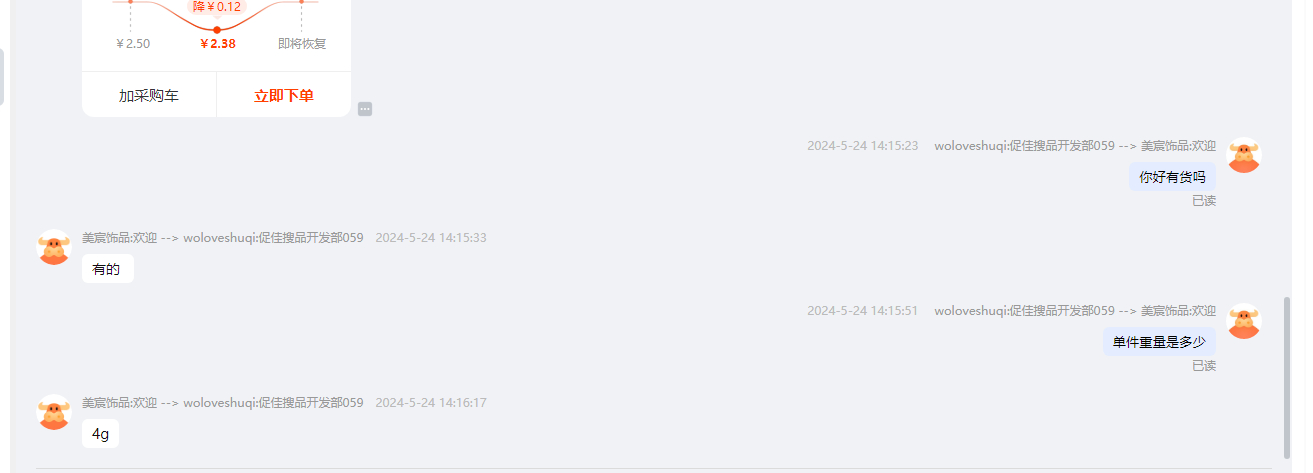
Task: Select the 有的 reply bubble
Action: click(x=107, y=269)
